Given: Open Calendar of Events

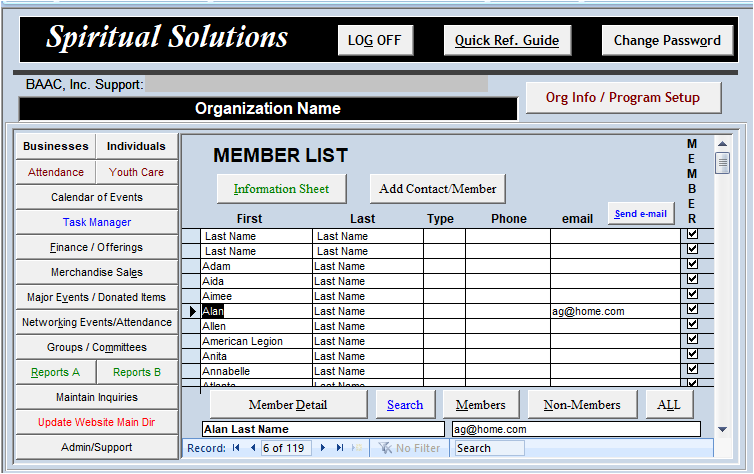Looking at the screenshot, I should [97, 197].
